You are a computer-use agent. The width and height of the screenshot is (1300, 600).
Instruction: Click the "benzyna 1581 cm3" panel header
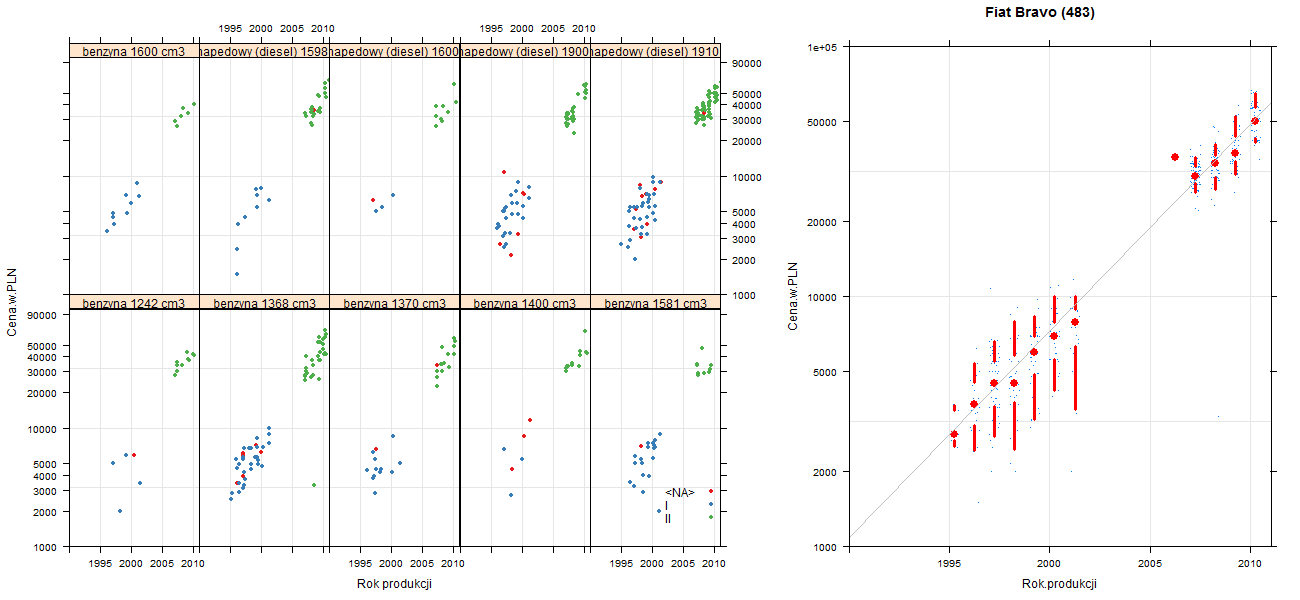pyautogui.click(x=655, y=303)
